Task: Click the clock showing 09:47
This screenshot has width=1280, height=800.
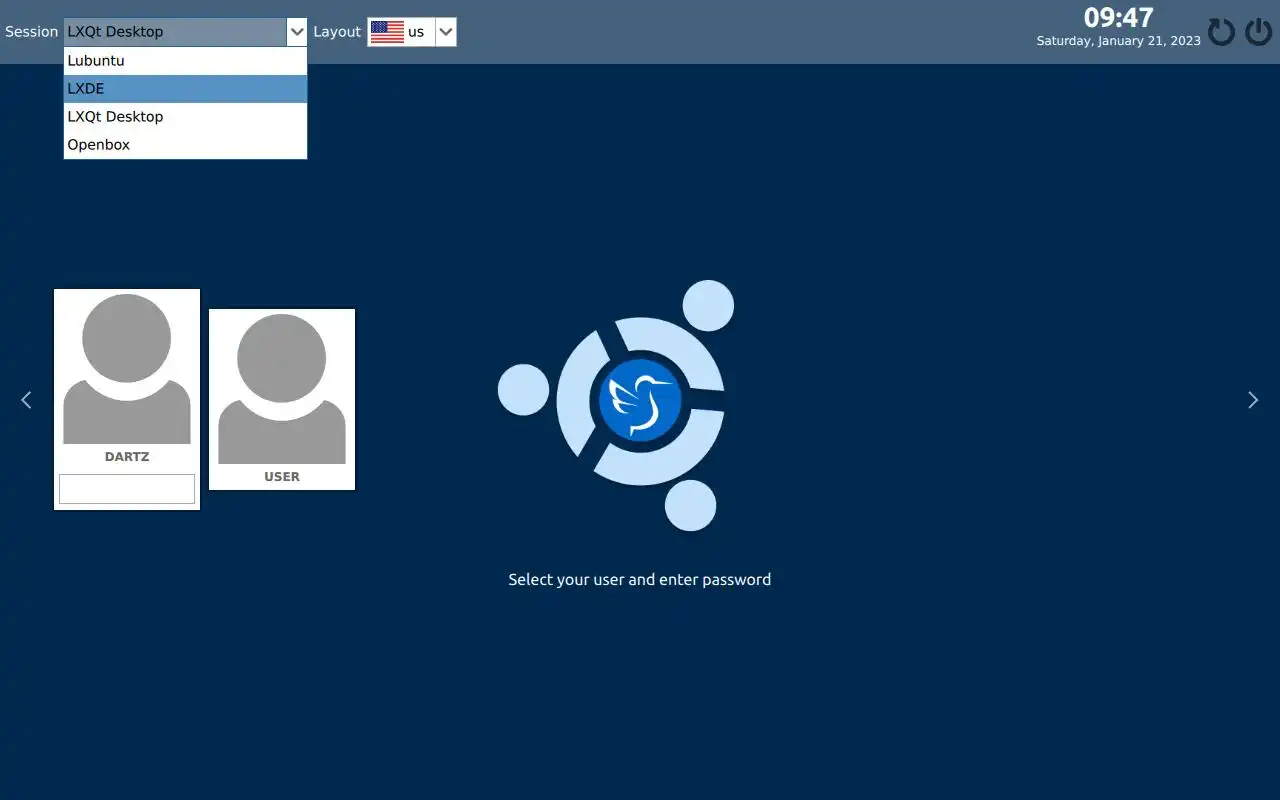Action: pos(1119,18)
